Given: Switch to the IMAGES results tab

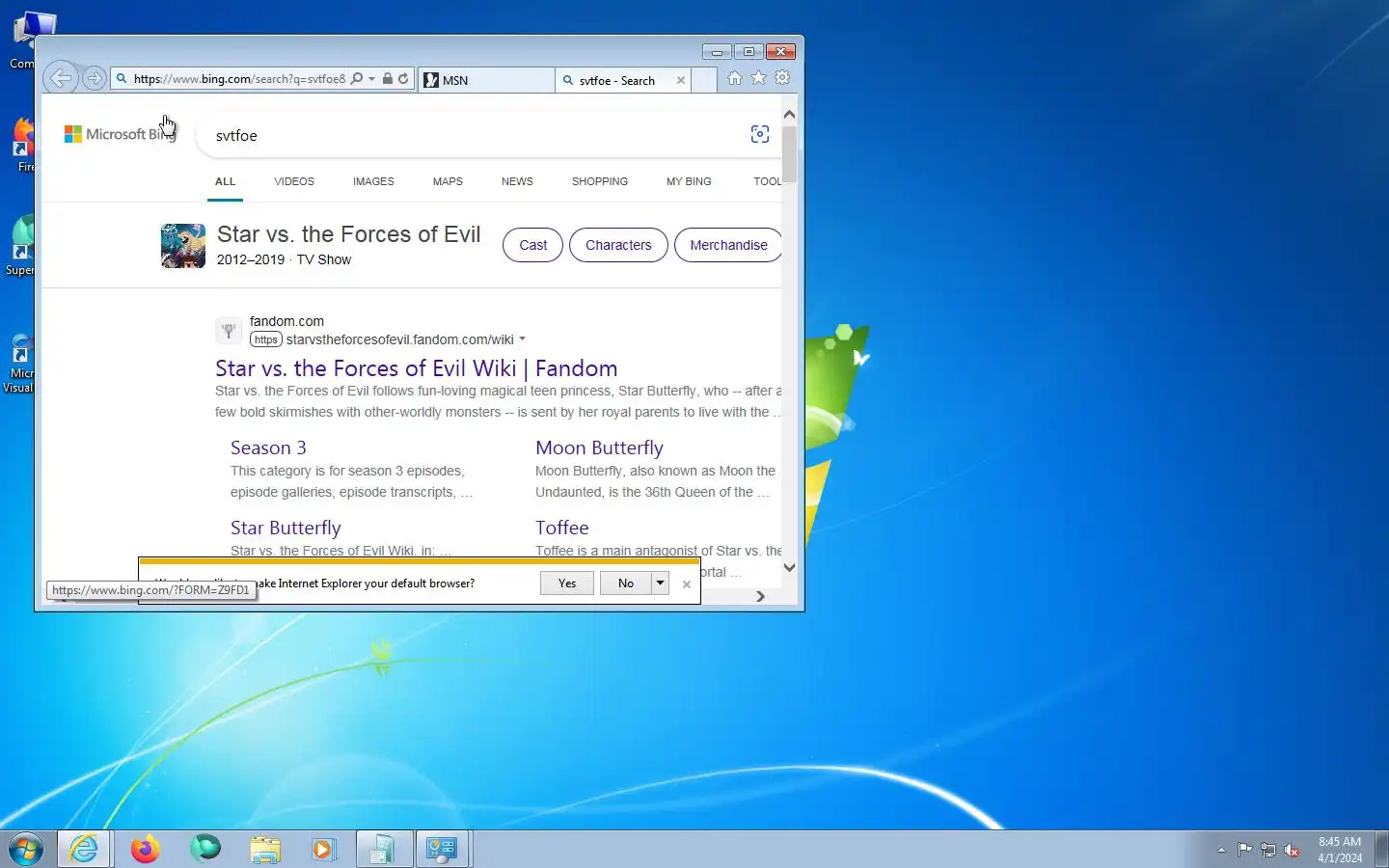Looking at the screenshot, I should (373, 181).
